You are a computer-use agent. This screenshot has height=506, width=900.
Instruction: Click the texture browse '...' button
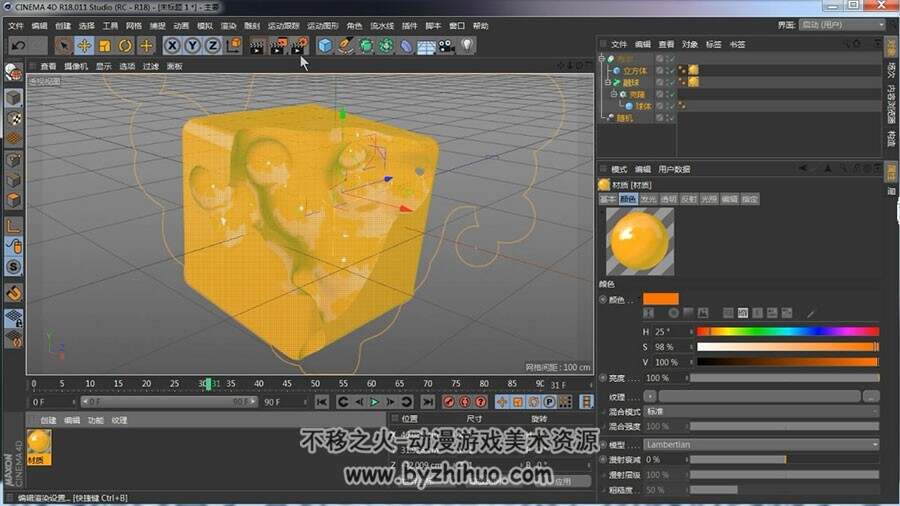pos(871,396)
